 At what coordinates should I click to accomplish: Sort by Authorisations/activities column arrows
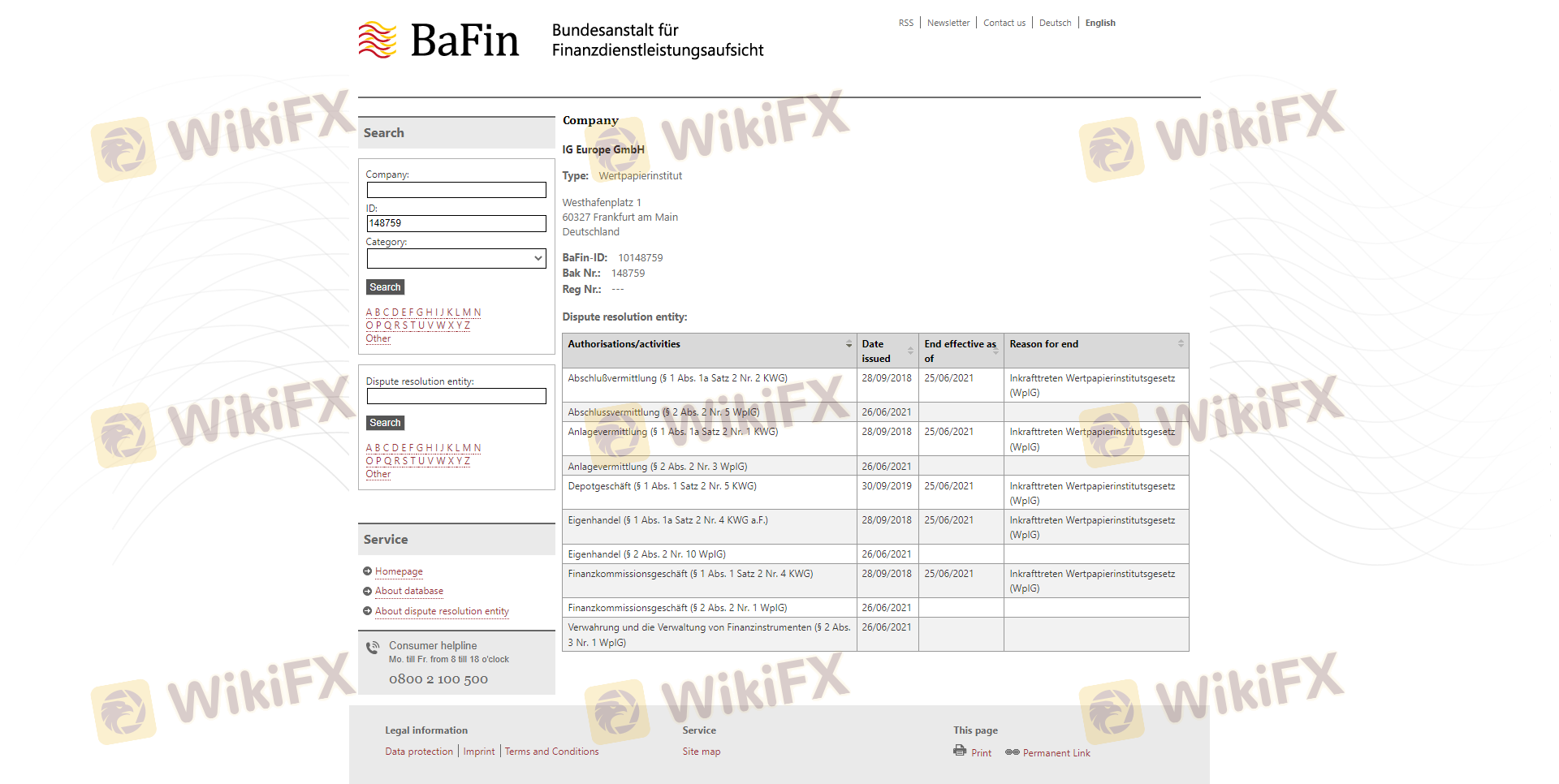point(849,344)
